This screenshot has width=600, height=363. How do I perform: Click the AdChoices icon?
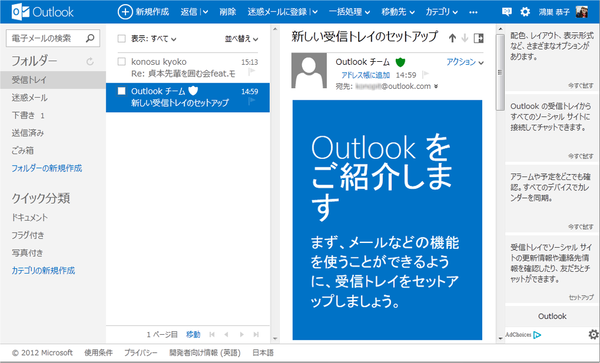537,335
